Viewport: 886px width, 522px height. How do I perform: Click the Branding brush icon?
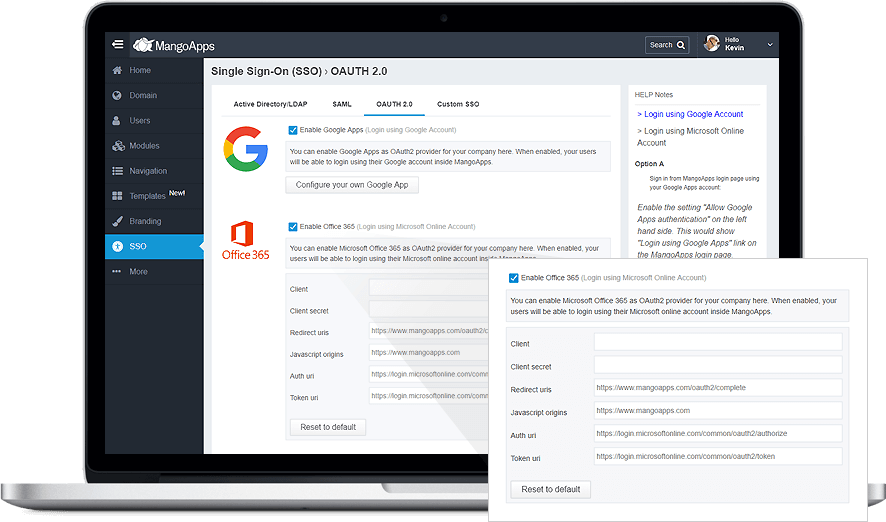[118, 221]
